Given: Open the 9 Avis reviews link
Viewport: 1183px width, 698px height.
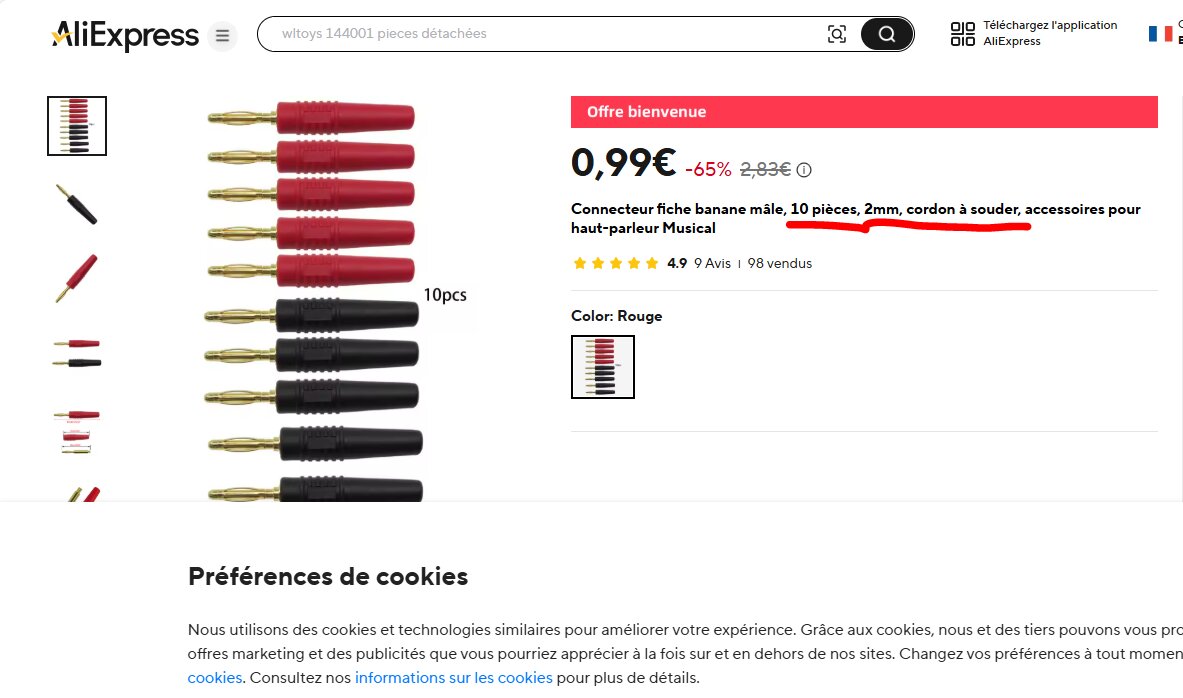Looking at the screenshot, I should point(712,264).
